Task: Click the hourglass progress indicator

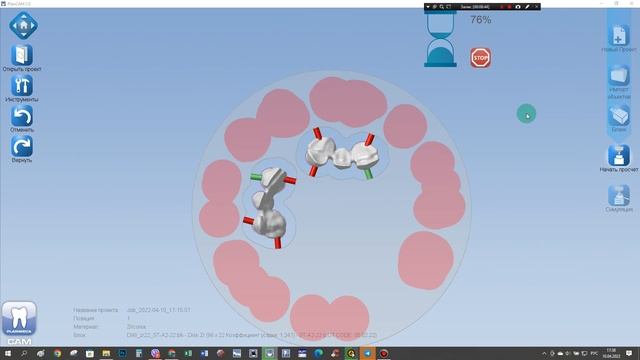Action: [440, 39]
